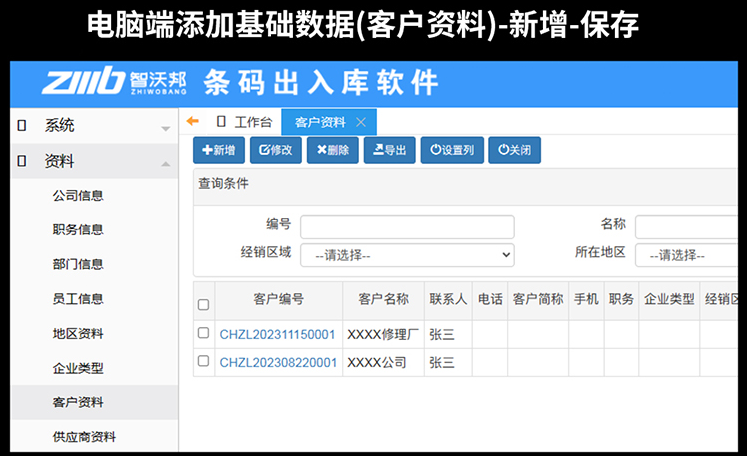Screen dimensions: 747x456
Task: Open 员工信息 in the sidebar
Action: [78, 299]
